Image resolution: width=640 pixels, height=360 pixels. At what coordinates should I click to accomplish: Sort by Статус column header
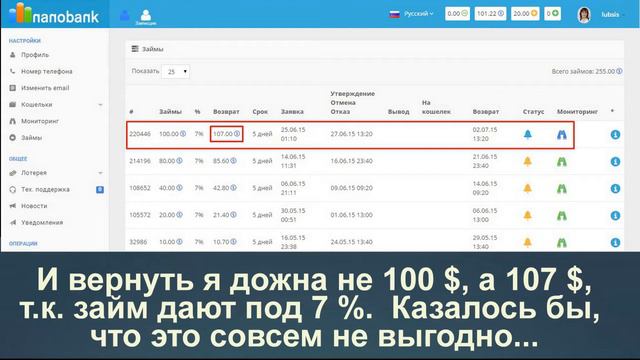tap(533, 112)
